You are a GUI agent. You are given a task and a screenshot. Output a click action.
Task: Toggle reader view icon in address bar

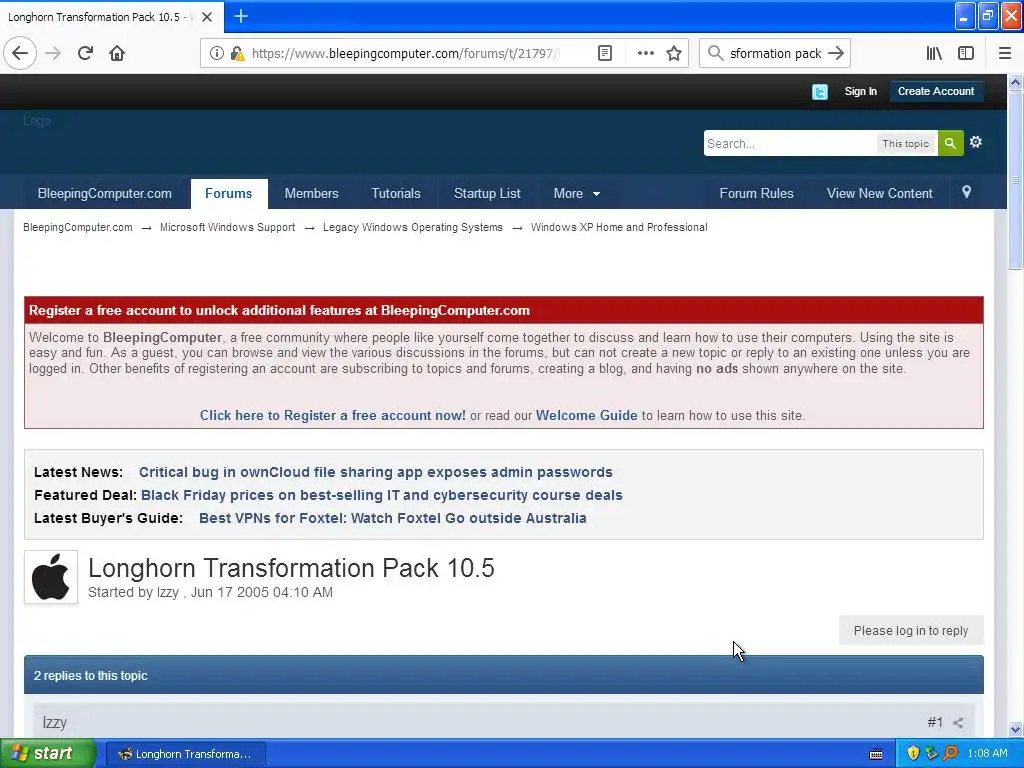[x=605, y=53]
